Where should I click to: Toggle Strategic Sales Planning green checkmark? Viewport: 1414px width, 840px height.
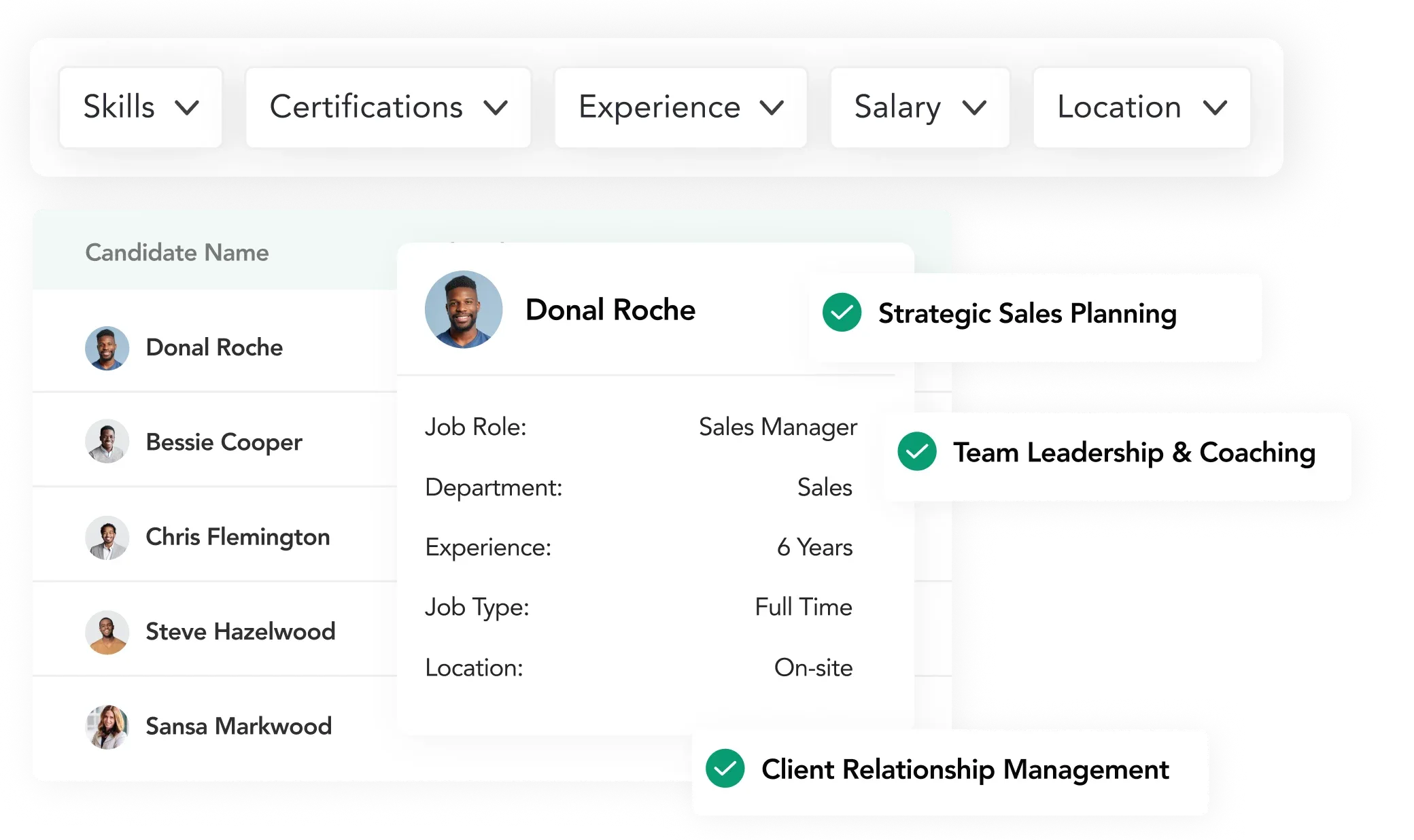tap(842, 313)
